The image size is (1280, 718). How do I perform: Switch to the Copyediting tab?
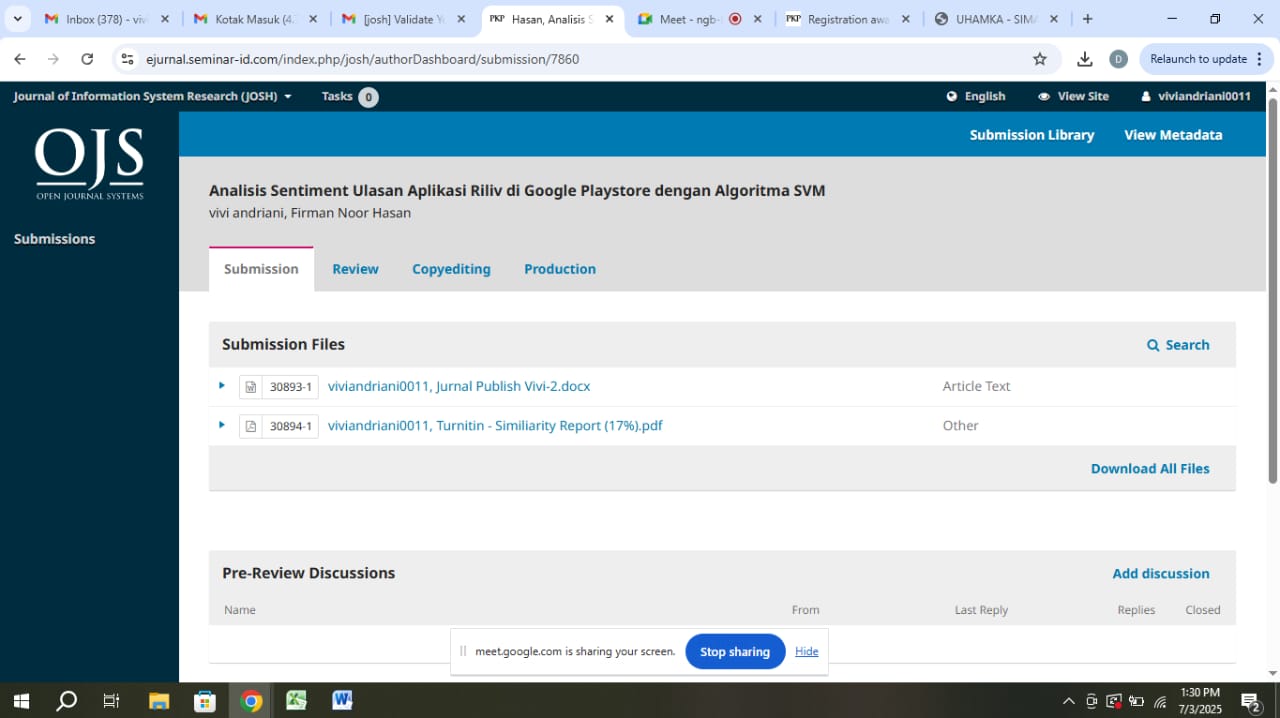[x=451, y=269]
